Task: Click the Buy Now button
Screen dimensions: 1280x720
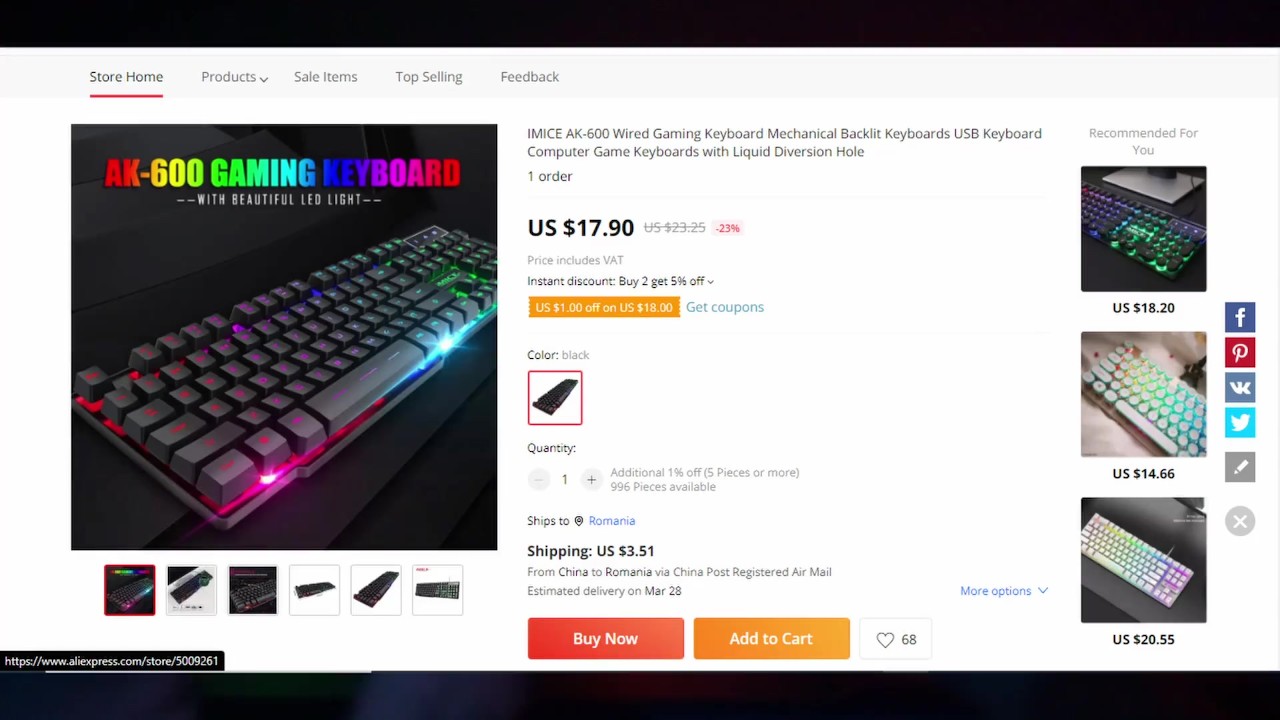Action: click(606, 639)
